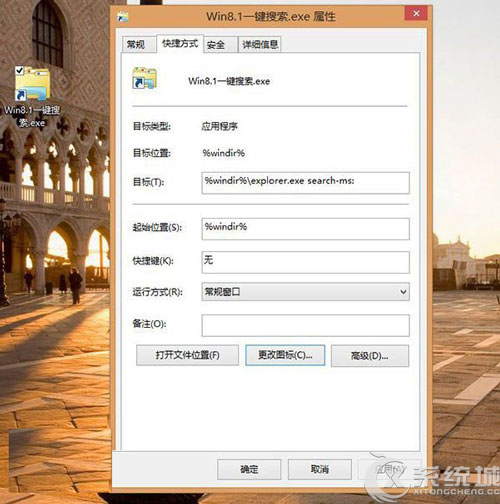This screenshot has width=500, height=504.
Task: Expand the 运行方式(R) dropdown
Action: (305, 292)
